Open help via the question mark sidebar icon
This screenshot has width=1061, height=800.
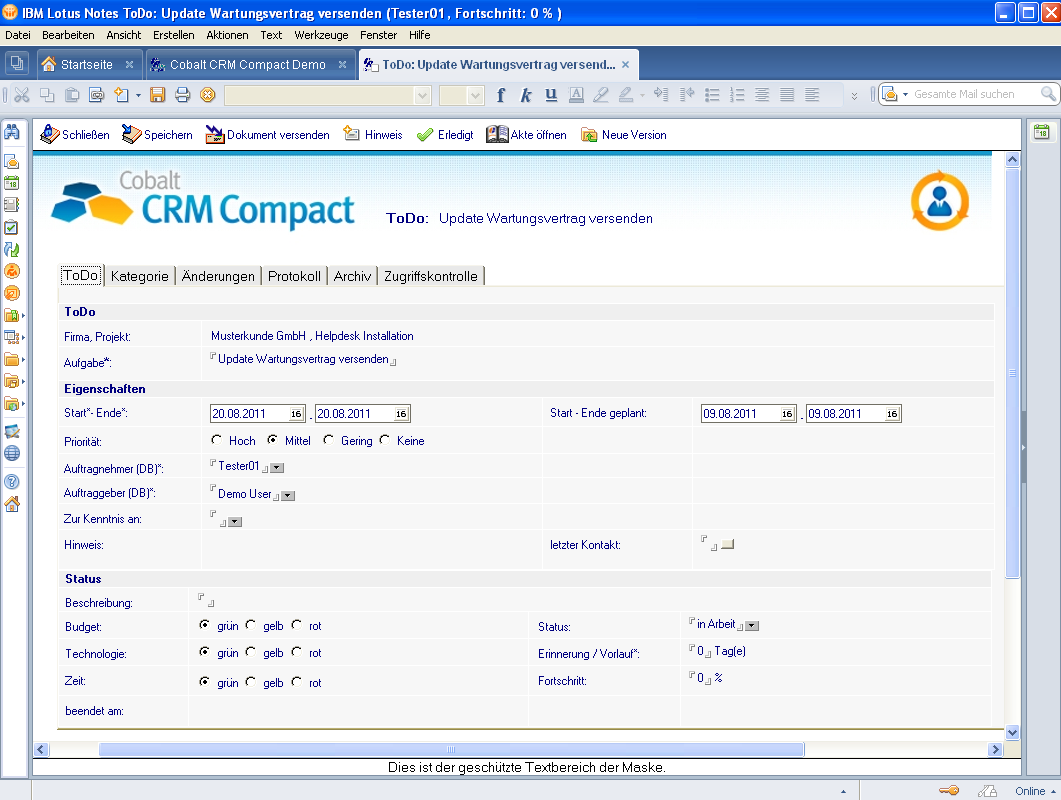(x=12, y=482)
